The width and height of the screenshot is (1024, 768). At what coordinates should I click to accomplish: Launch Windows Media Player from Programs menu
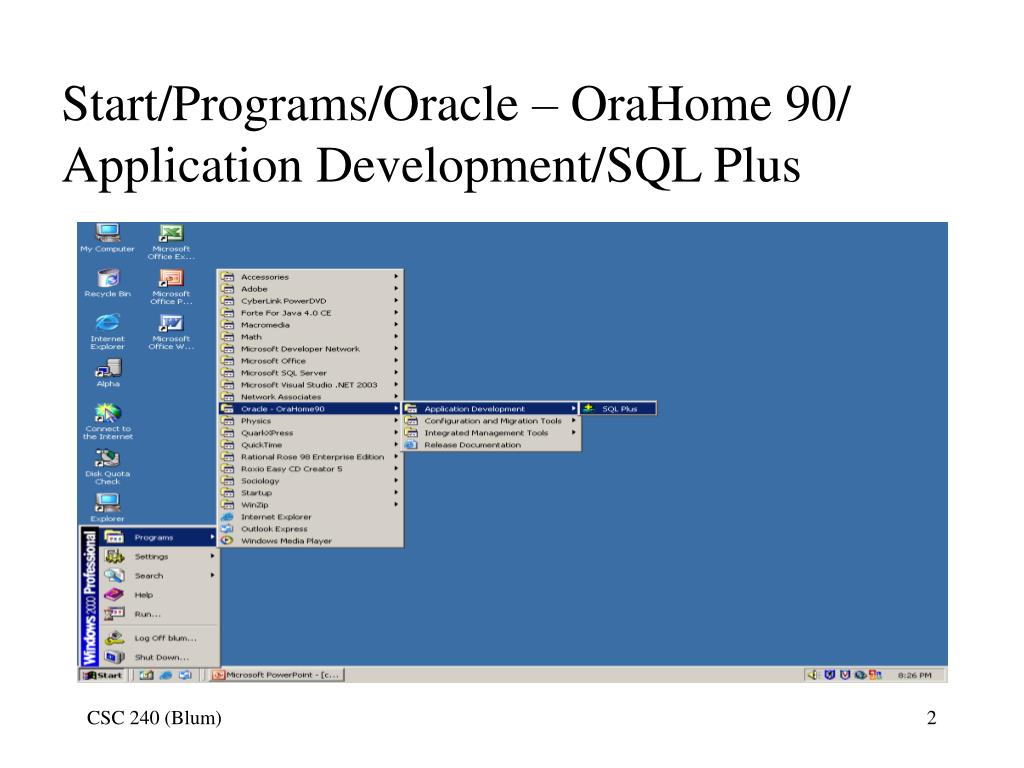(x=310, y=541)
